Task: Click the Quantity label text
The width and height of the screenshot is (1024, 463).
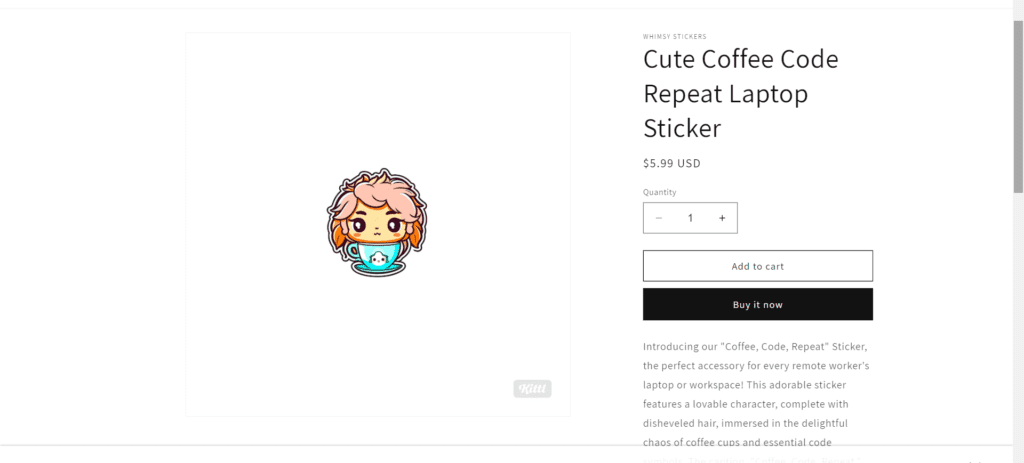Action: (x=660, y=192)
